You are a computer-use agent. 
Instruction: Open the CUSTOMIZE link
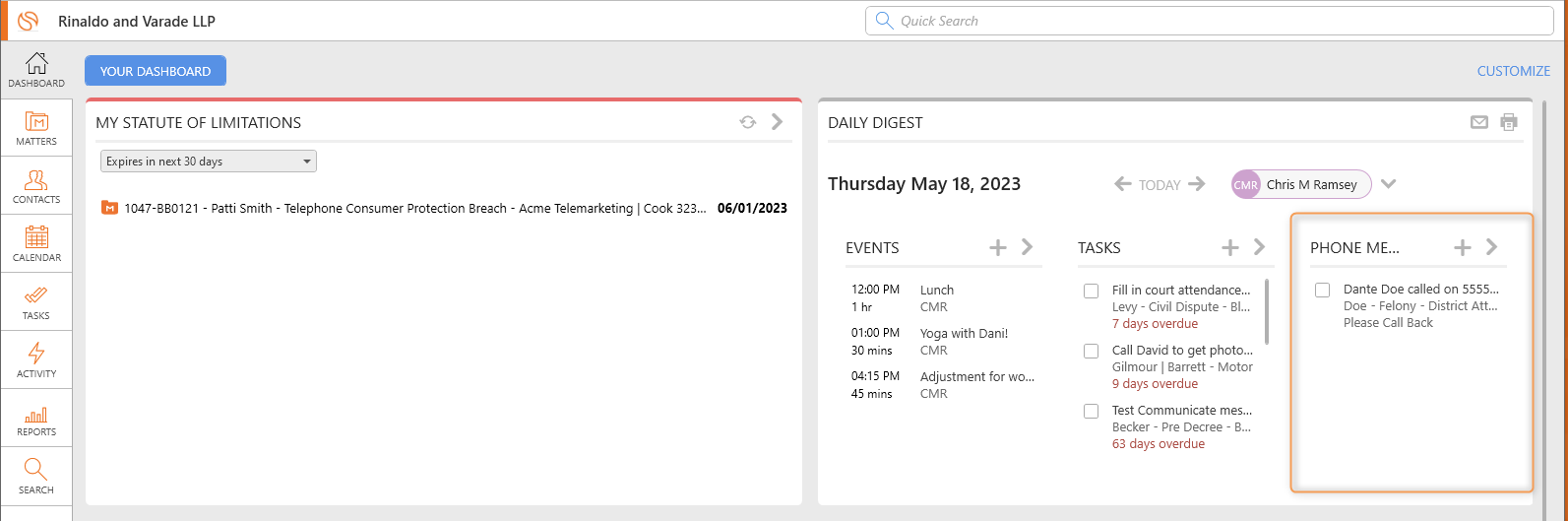(1514, 71)
